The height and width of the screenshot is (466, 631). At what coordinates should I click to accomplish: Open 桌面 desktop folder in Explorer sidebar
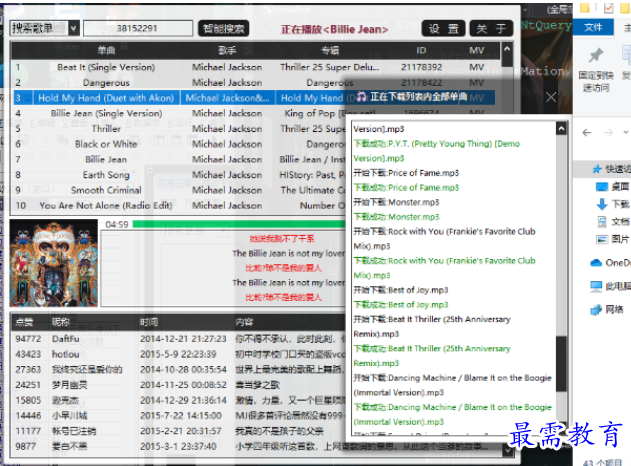pyautogui.click(x=613, y=186)
